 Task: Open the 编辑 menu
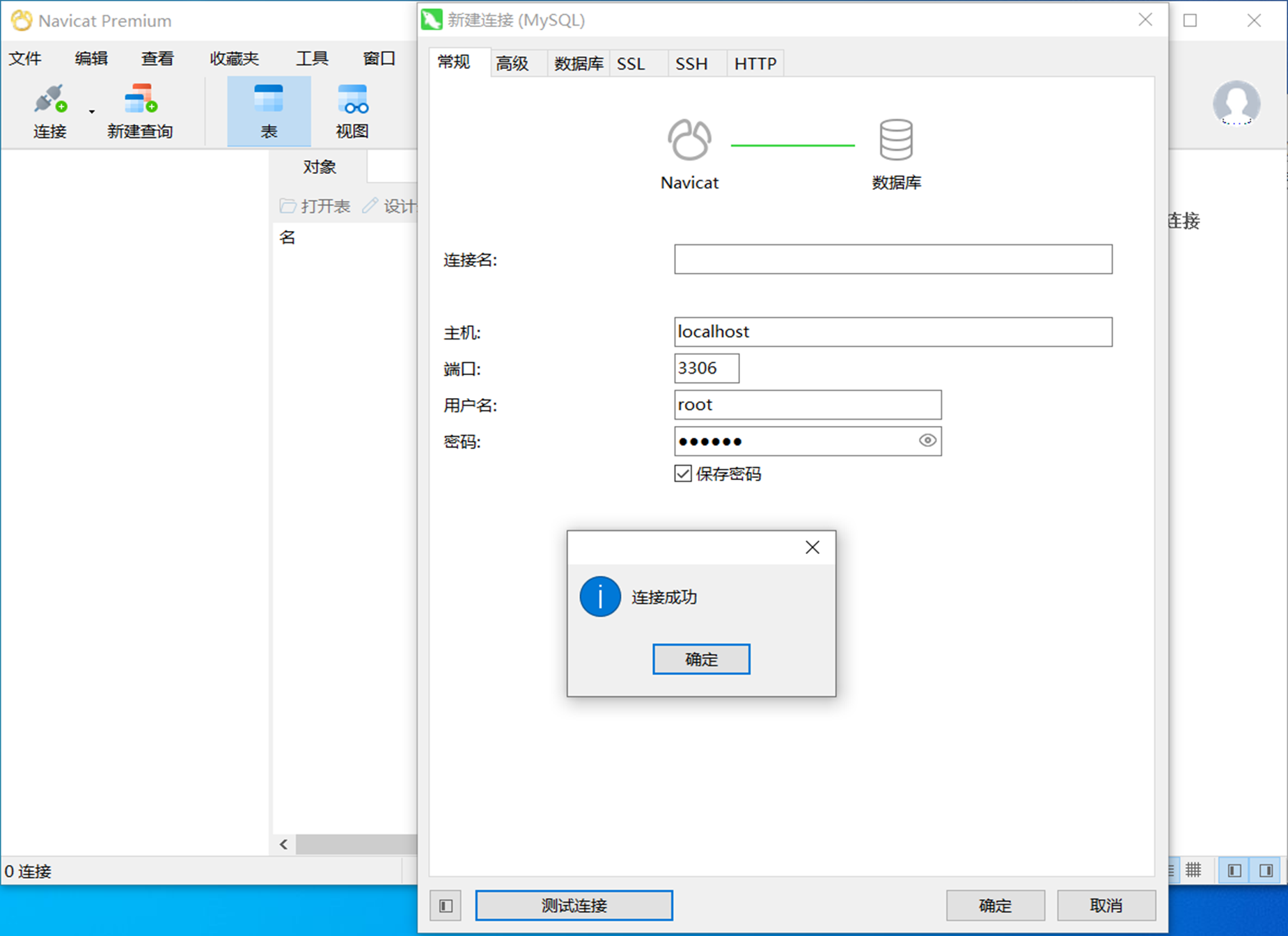[91, 58]
